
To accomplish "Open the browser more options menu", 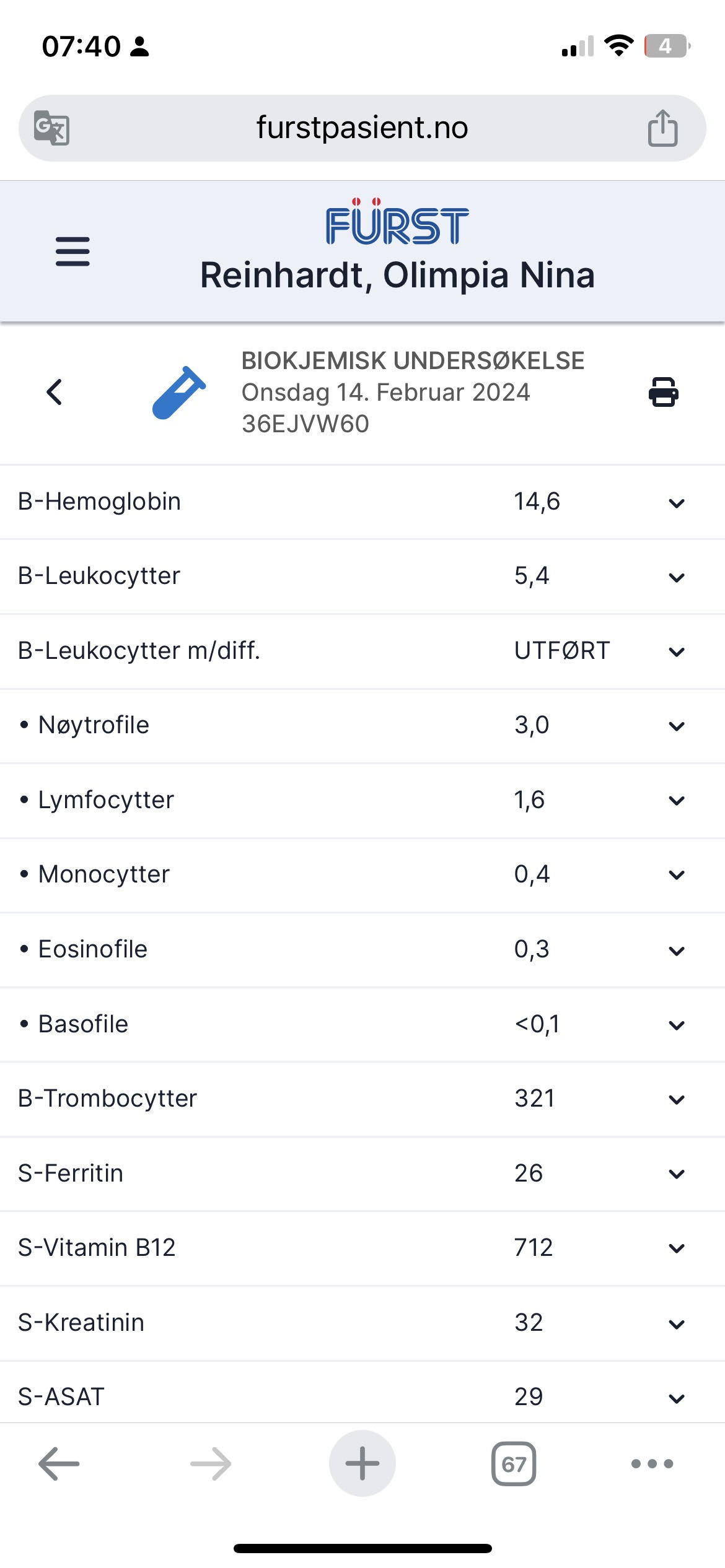I will (652, 1463).
